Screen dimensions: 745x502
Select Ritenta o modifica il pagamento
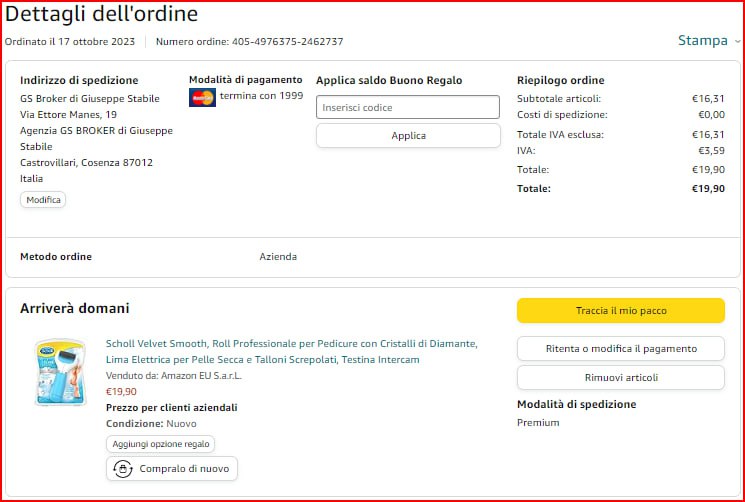click(x=620, y=348)
